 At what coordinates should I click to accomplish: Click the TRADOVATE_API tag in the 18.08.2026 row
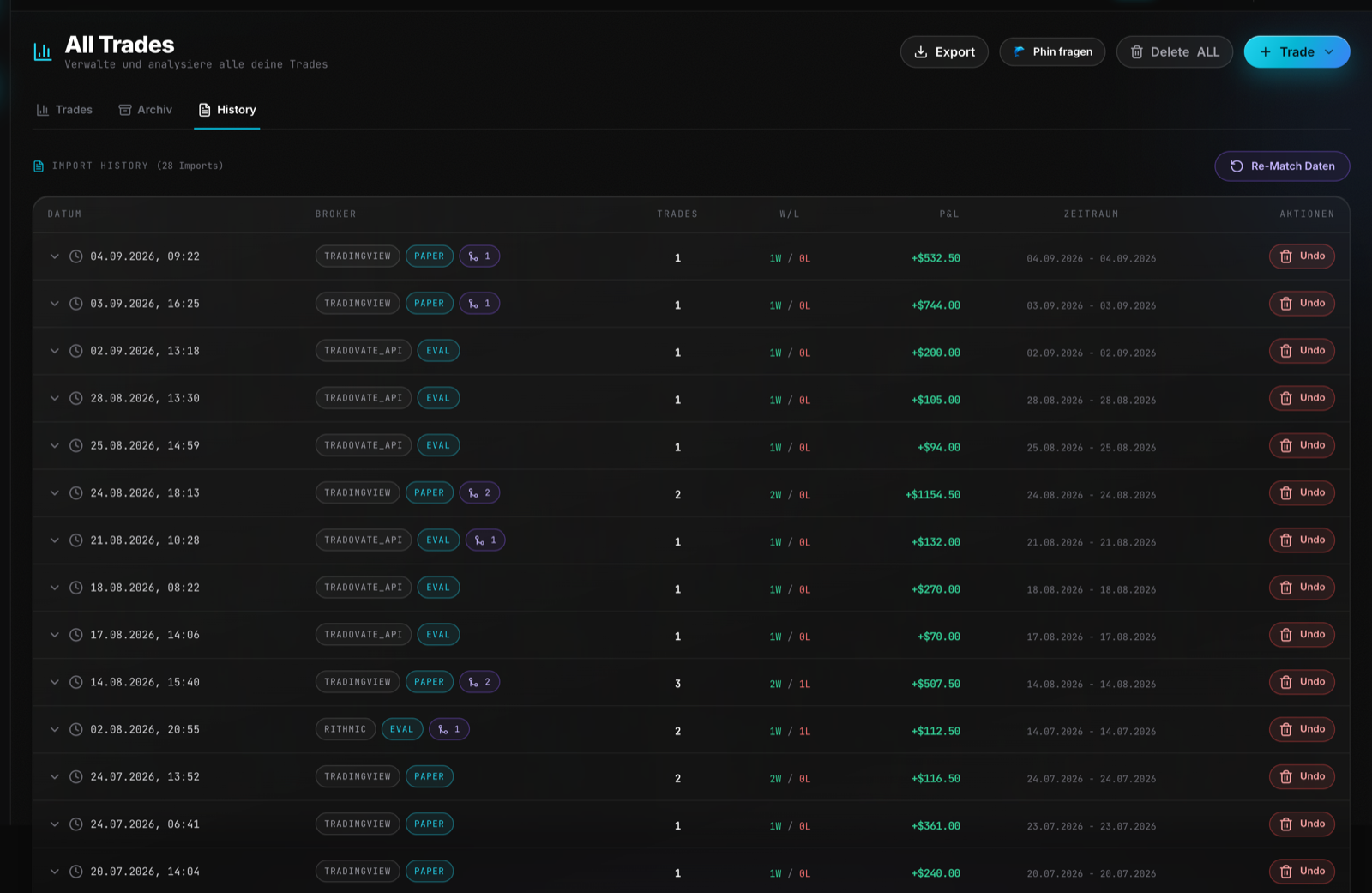click(364, 588)
